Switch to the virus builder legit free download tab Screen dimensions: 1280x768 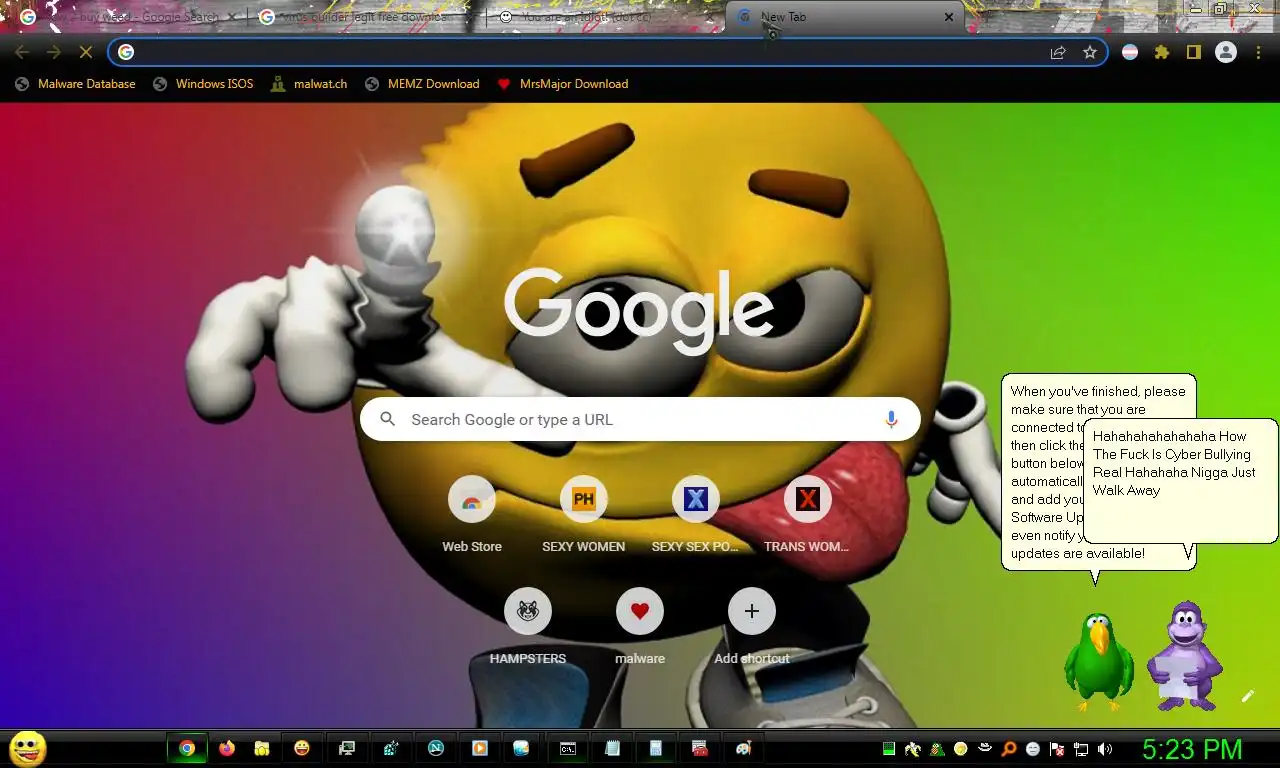(x=365, y=17)
